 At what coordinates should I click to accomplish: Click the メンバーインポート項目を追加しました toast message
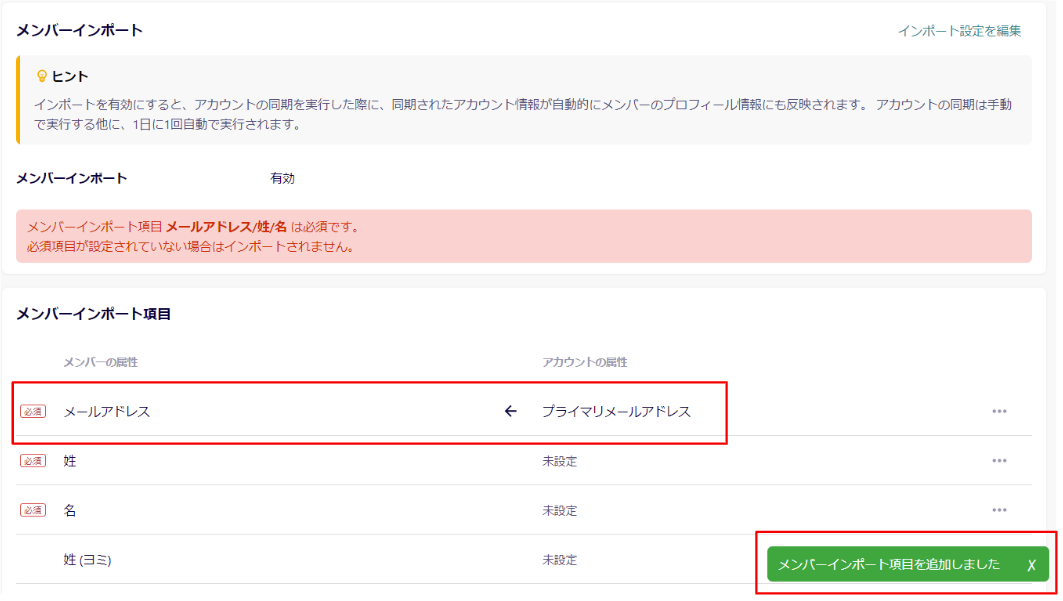889,564
